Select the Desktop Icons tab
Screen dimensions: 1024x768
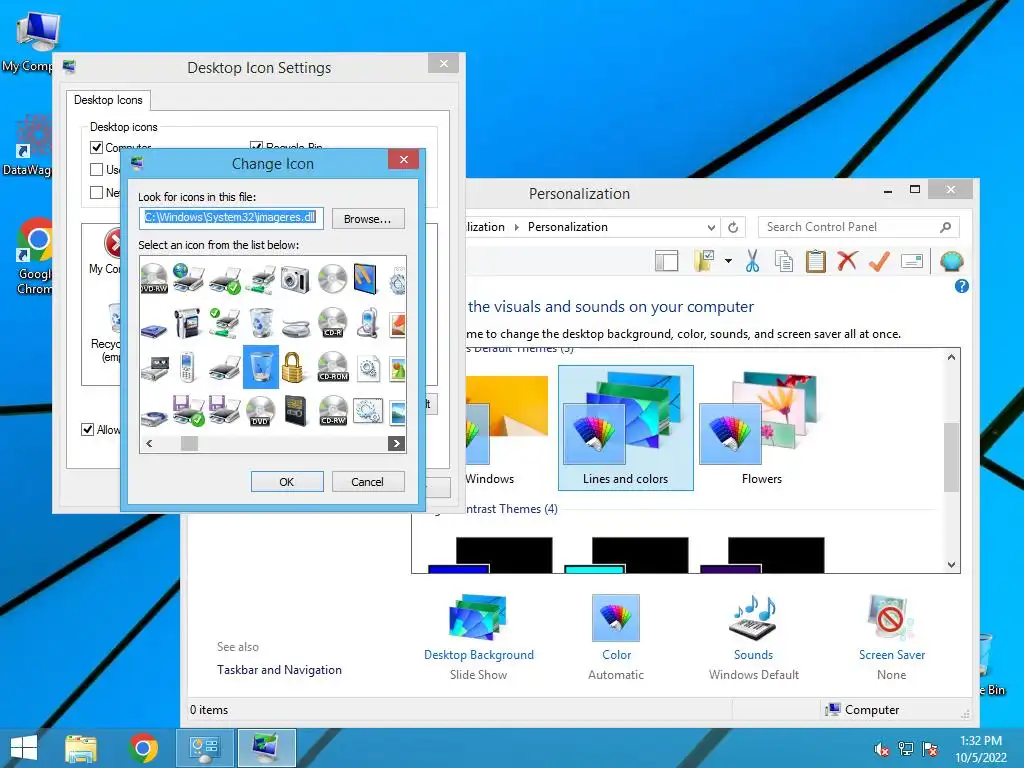[x=108, y=100]
